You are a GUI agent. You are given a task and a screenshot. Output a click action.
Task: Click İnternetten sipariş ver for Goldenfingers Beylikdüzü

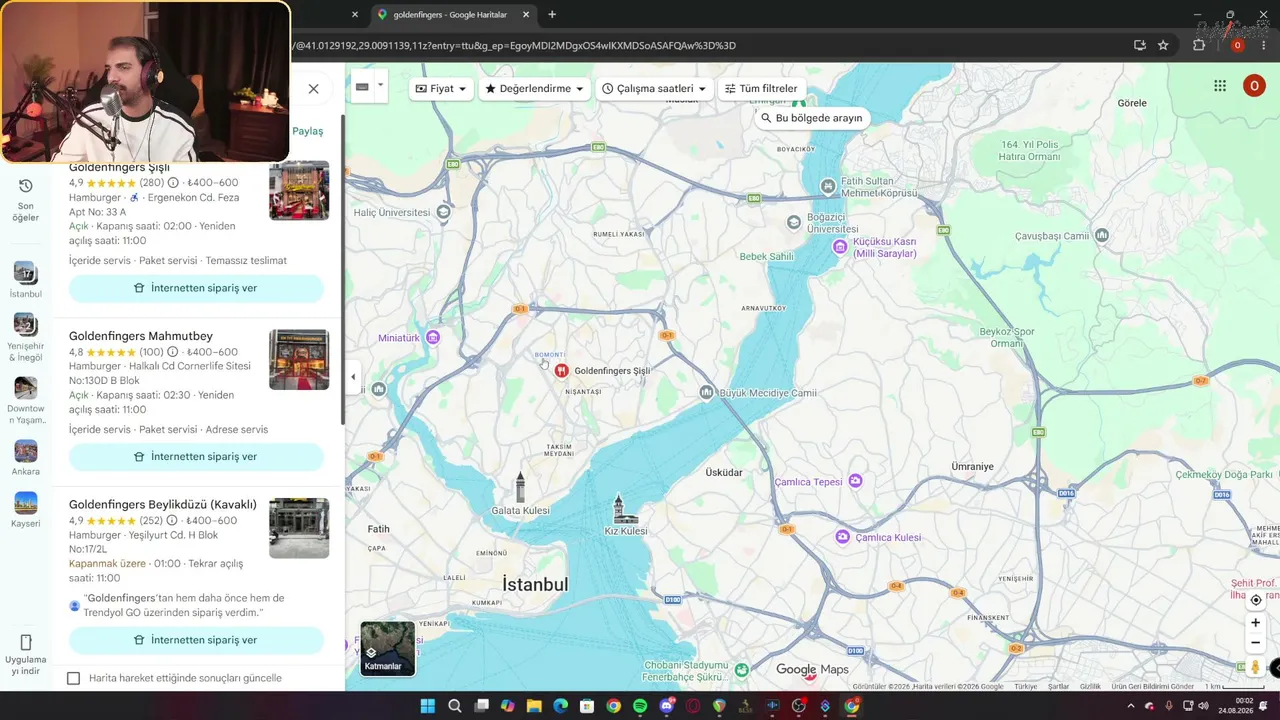pyautogui.click(x=196, y=640)
